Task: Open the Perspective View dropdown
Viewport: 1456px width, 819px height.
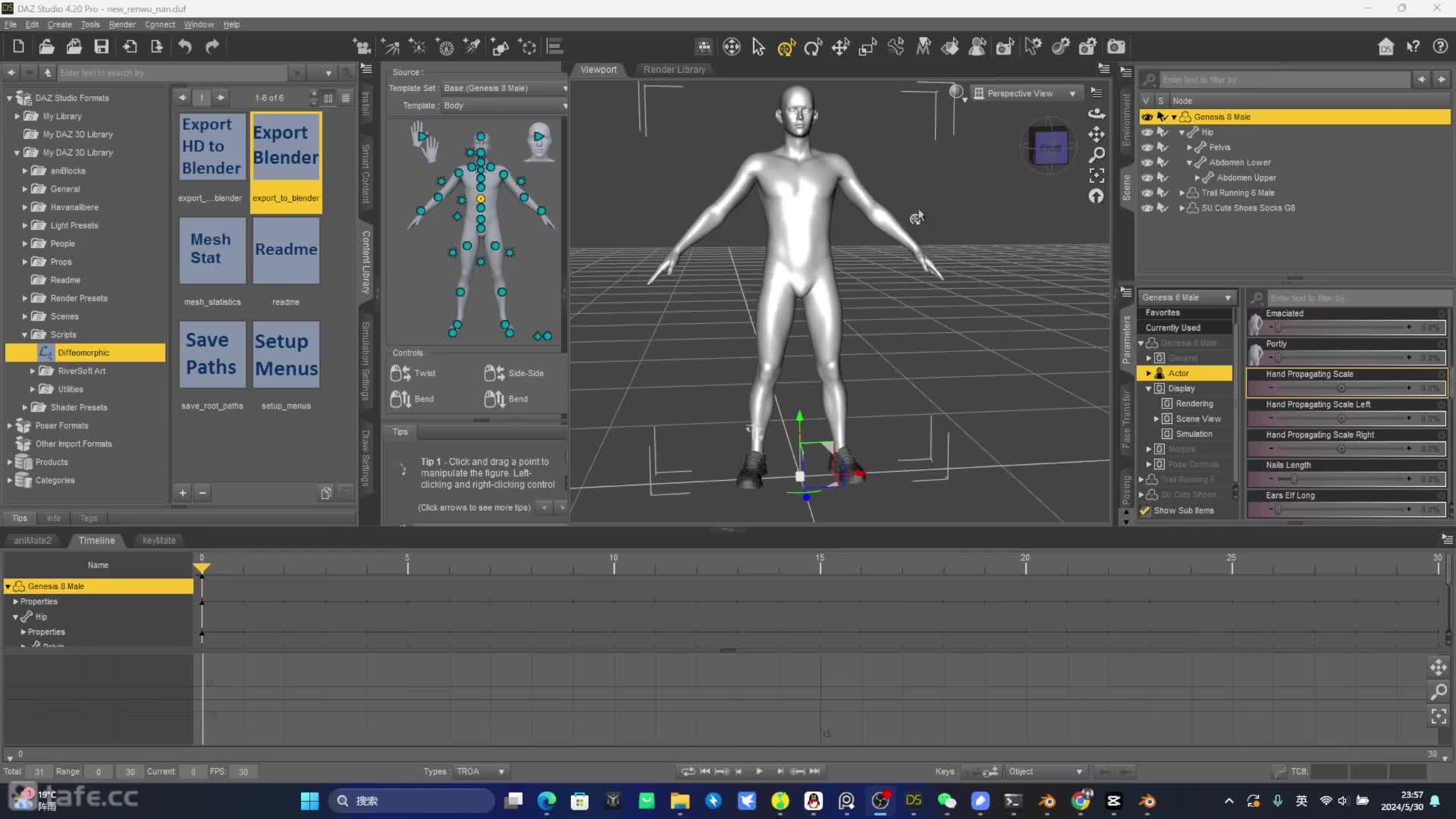Action: (x=1027, y=93)
